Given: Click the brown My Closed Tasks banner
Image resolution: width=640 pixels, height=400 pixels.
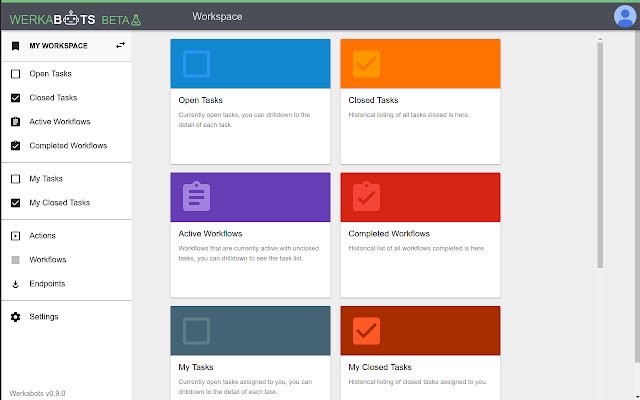Looking at the screenshot, I should pos(420,331).
